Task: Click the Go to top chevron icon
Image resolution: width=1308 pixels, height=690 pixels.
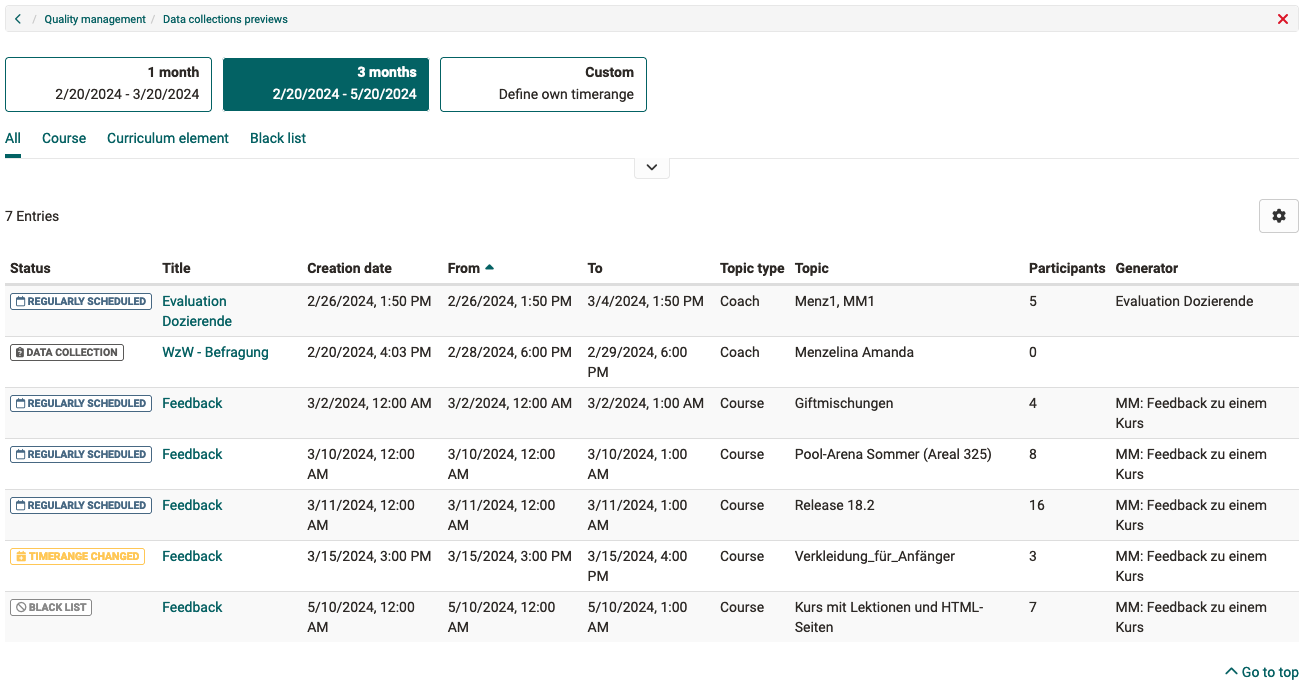Action: (x=1232, y=671)
